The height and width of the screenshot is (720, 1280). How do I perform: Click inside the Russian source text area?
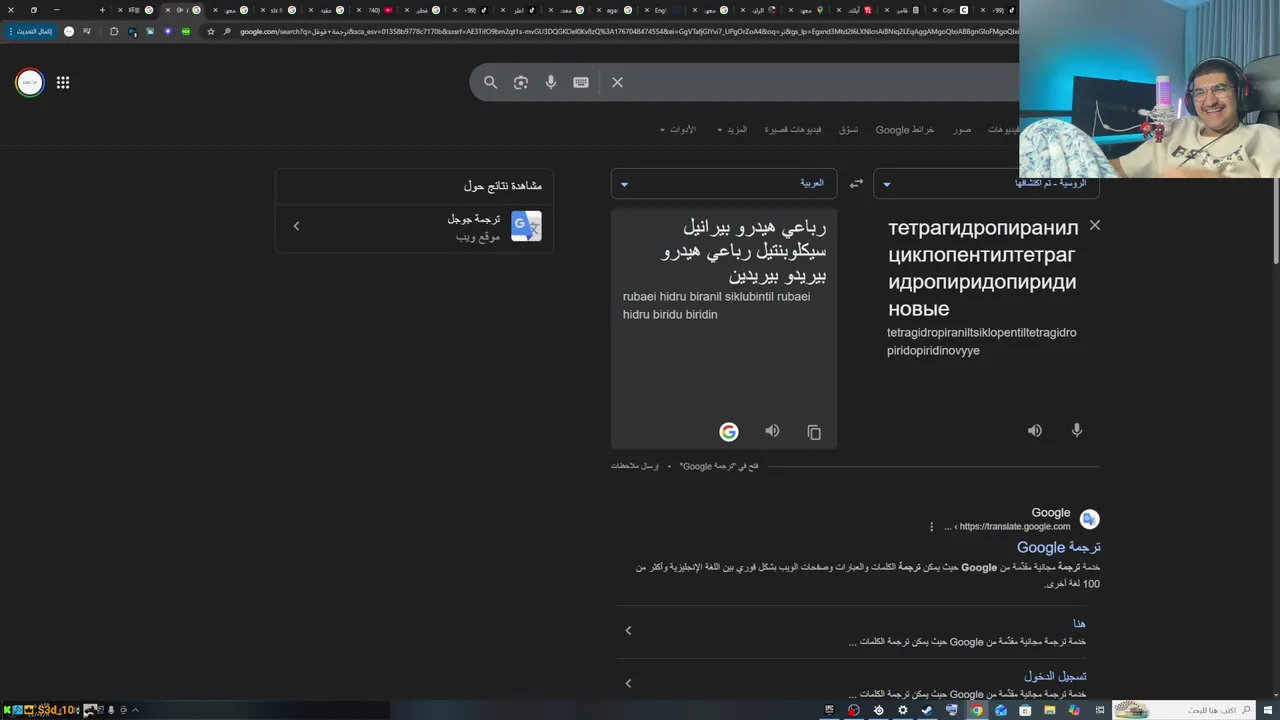click(982, 268)
